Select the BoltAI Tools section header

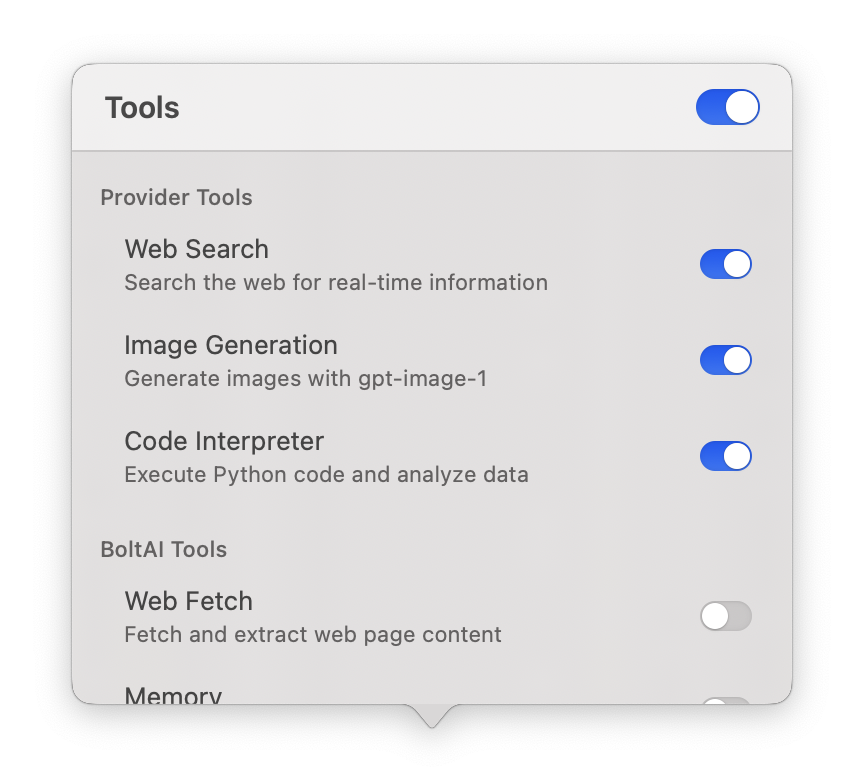pos(163,549)
